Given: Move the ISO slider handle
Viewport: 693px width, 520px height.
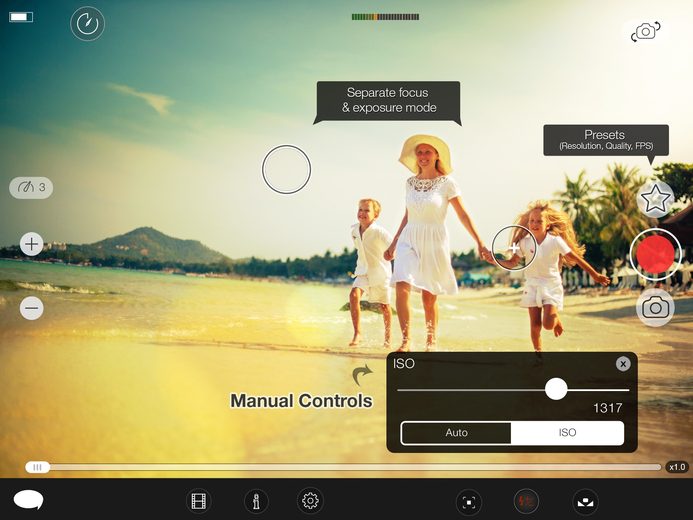Looking at the screenshot, I should coord(556,389).
